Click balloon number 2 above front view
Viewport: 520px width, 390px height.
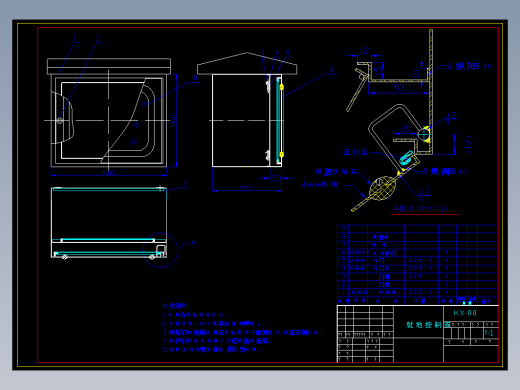(98, 38)
